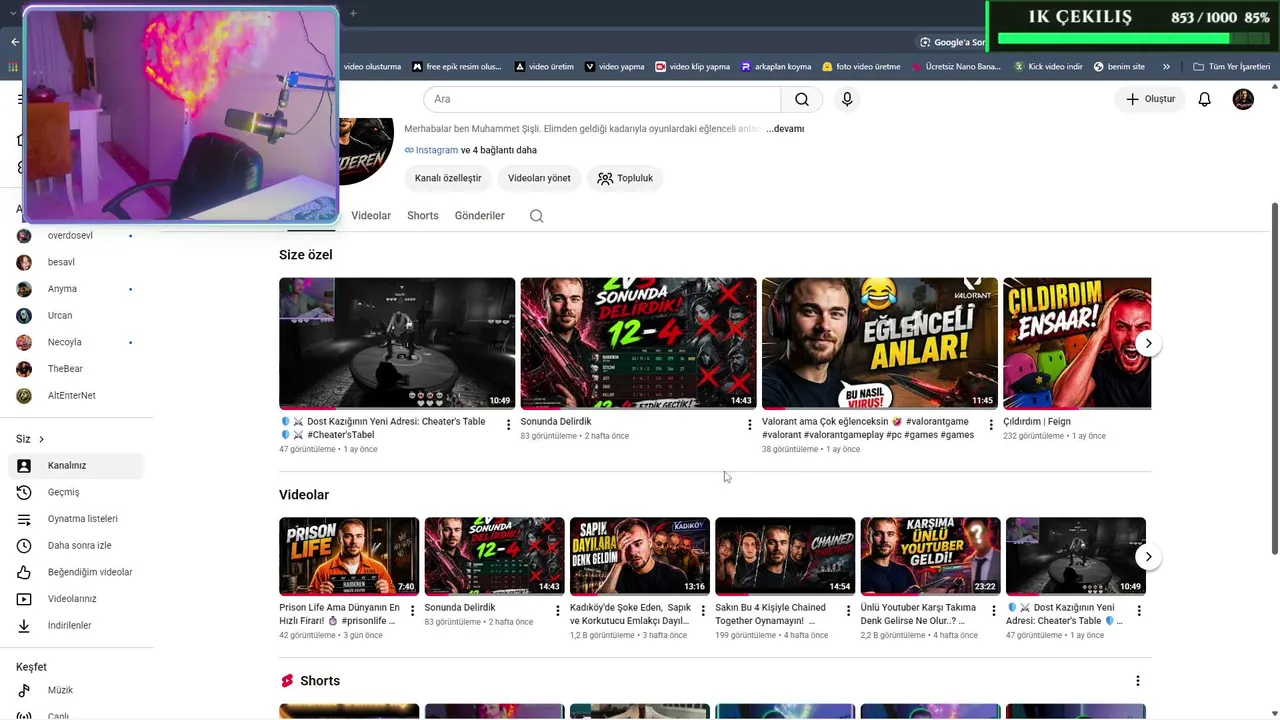Screen dimensions: 1280x720
Task: Open İndirilenler in the sidebar
Action: point(77,626)
